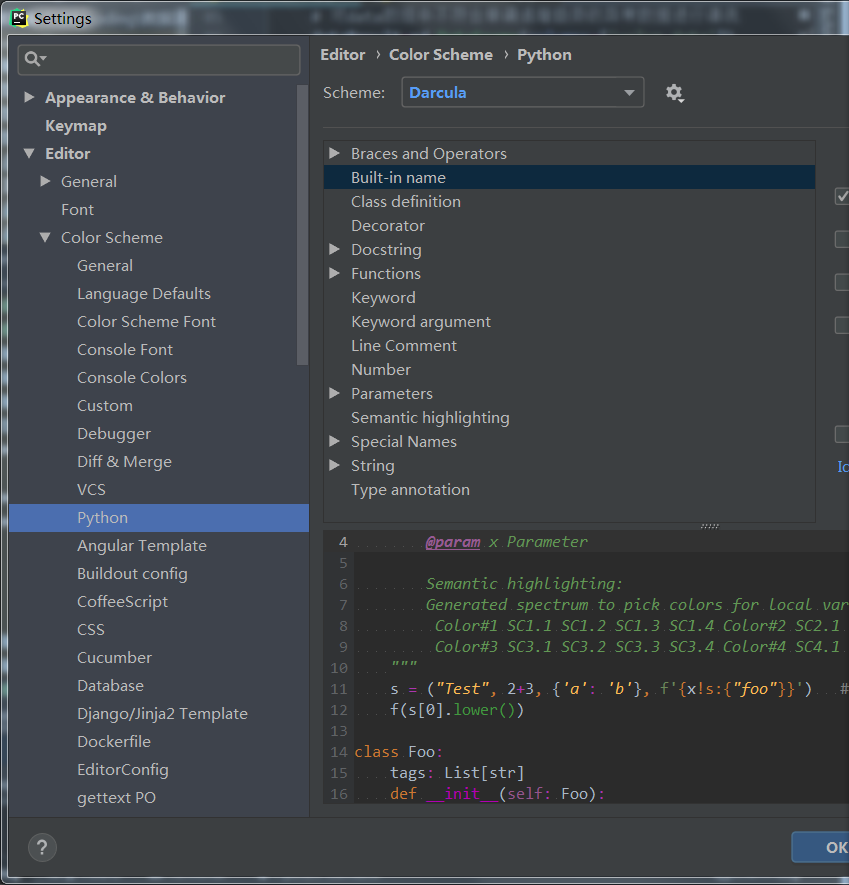The width and height of the screenshot is (849, 885).
Task: Expand the Parameters group
Action: pyautogui.click(x=334, y=393)
